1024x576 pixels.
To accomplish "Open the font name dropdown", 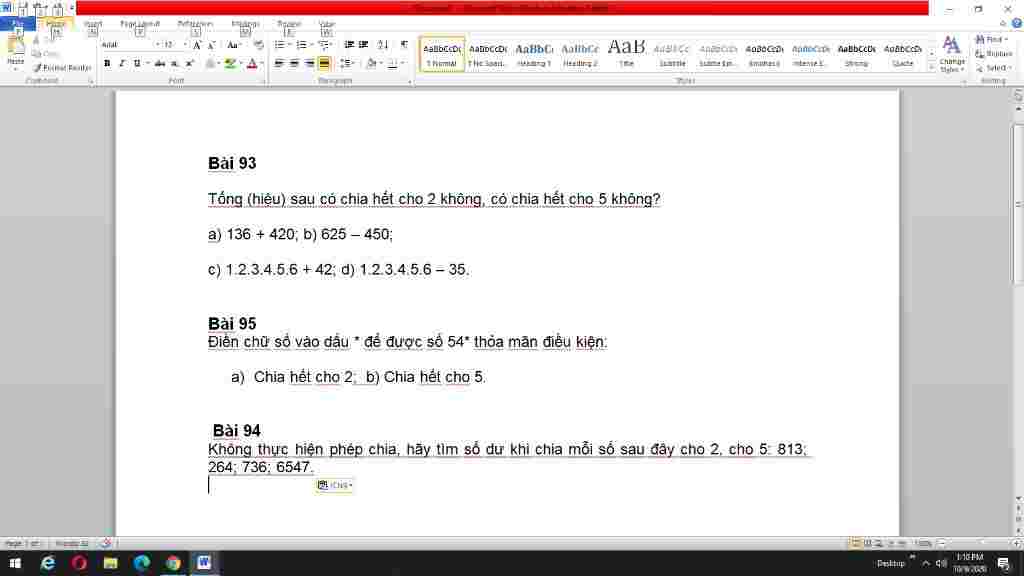I will 156,45.
